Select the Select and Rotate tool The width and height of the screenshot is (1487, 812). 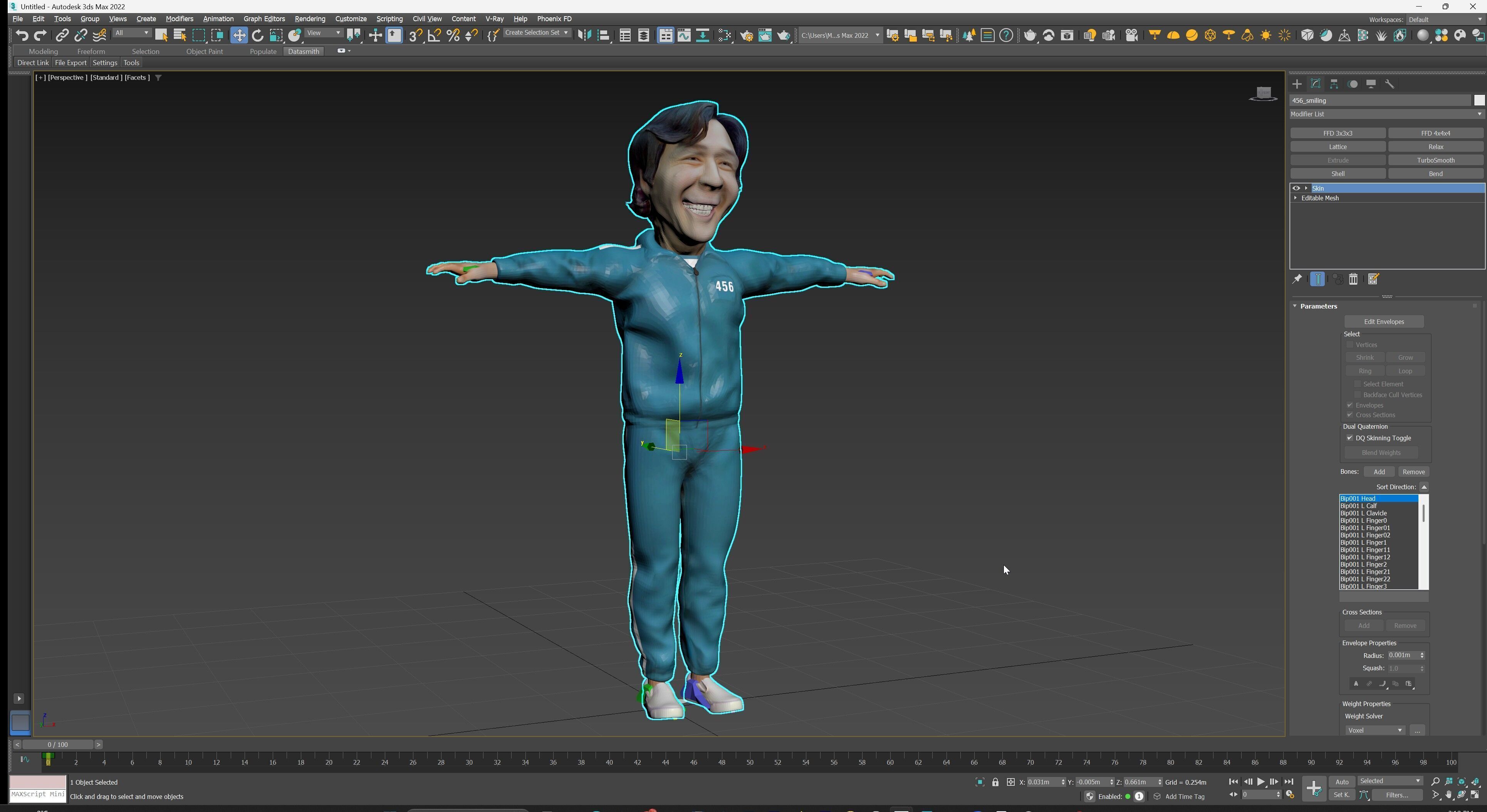pos(257,36)
